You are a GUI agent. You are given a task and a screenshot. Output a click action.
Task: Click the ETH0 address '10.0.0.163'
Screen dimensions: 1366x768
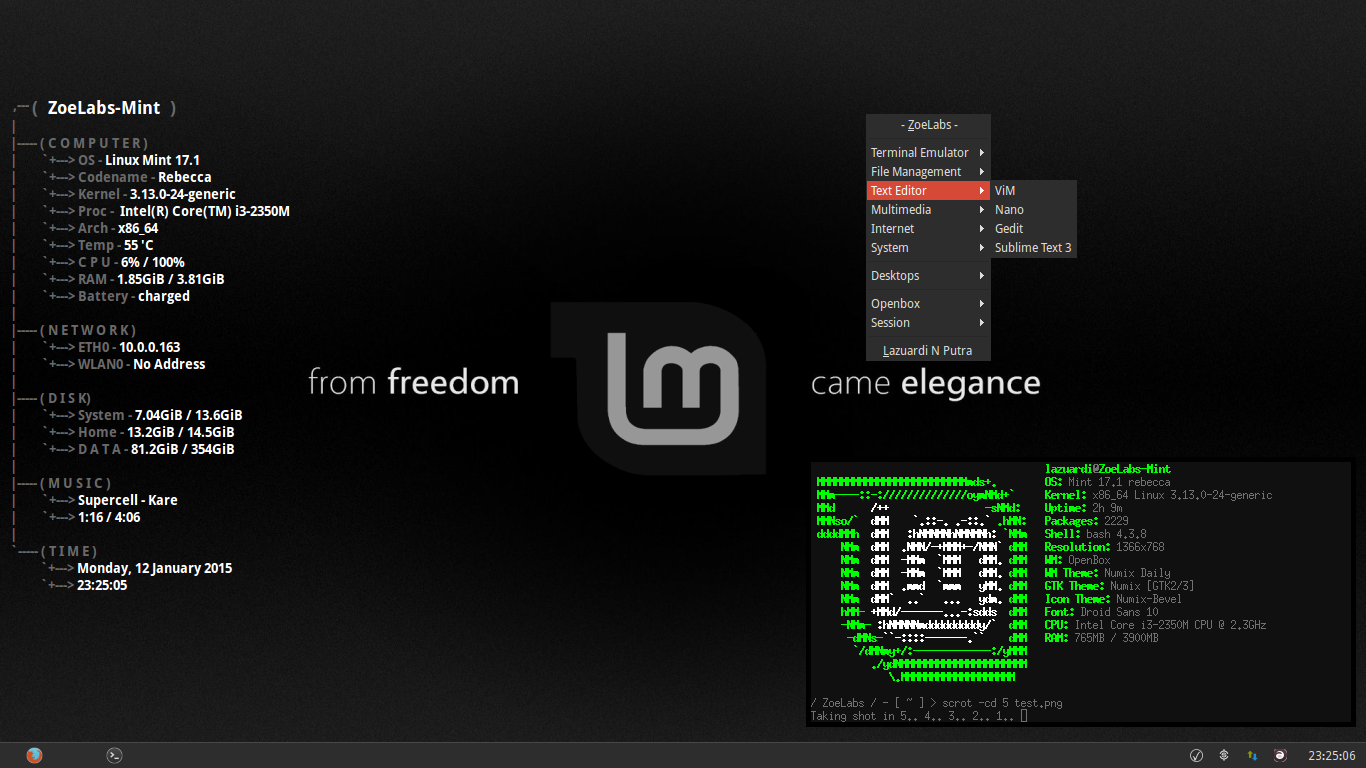point(149,347)
